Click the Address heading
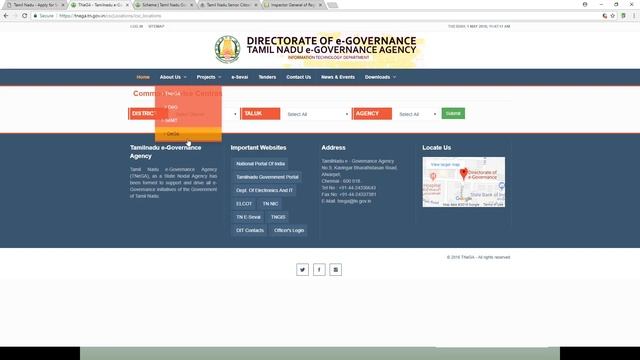The width and height of the screenshot is (640, 360). pos(333,148)
